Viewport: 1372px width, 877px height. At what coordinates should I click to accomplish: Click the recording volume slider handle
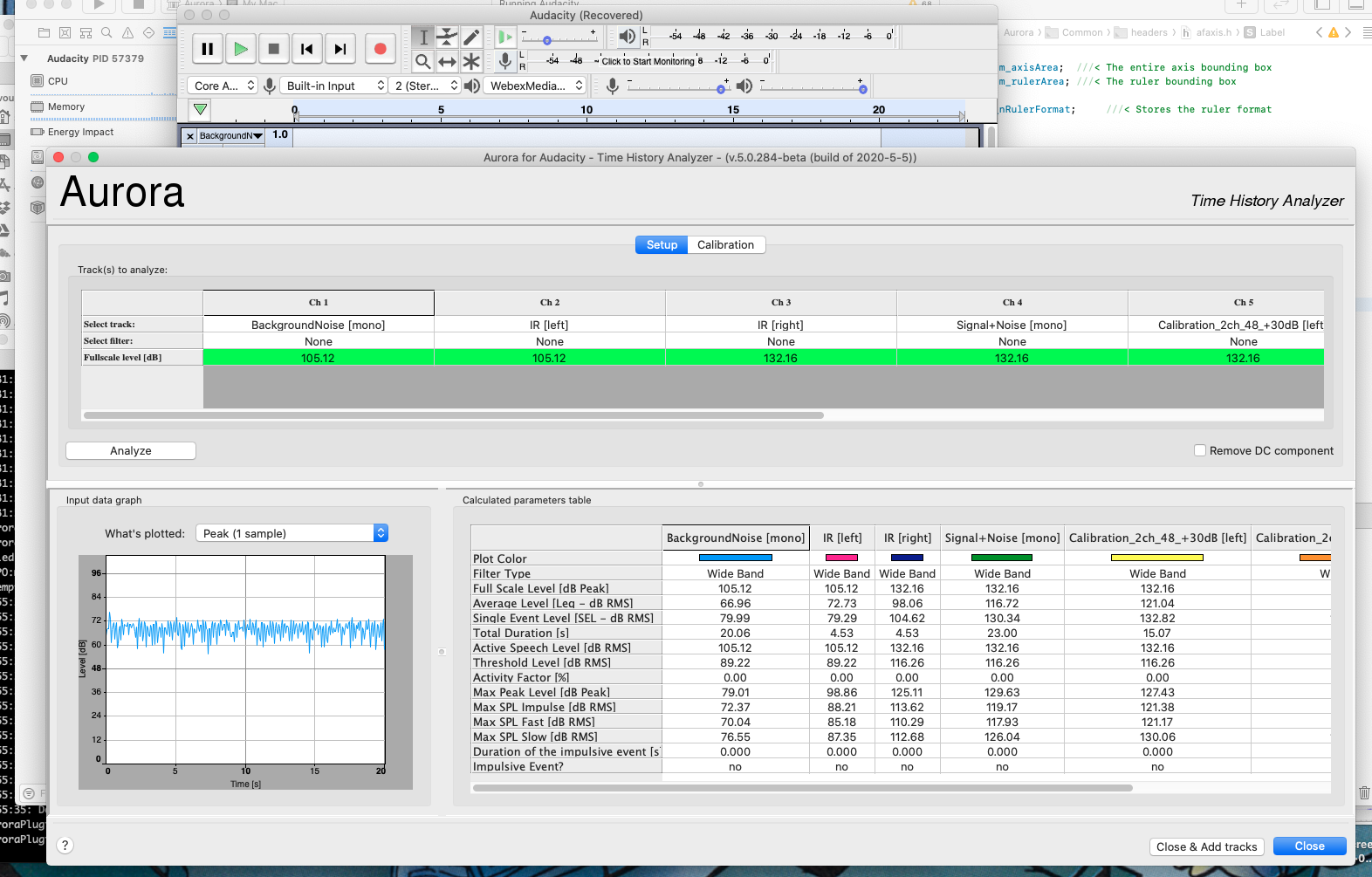click(721, 89)
